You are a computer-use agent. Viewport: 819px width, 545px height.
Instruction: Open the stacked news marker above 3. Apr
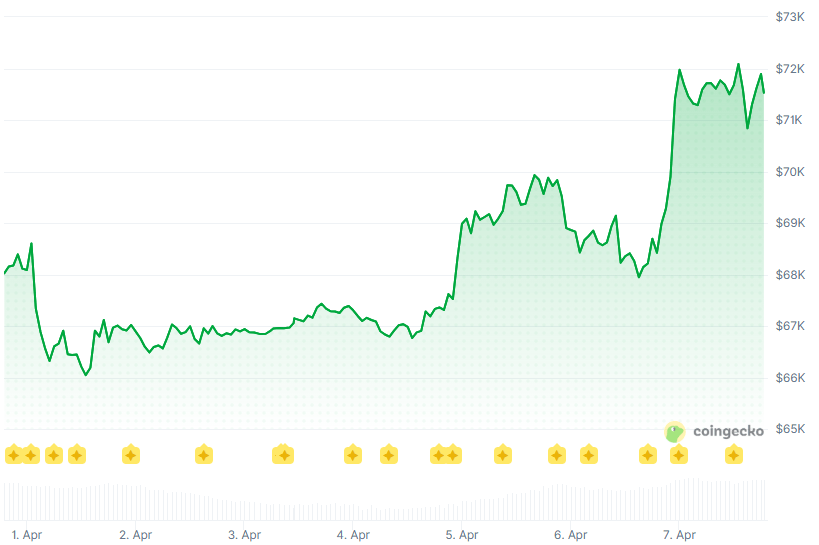(x=284, y=455)
